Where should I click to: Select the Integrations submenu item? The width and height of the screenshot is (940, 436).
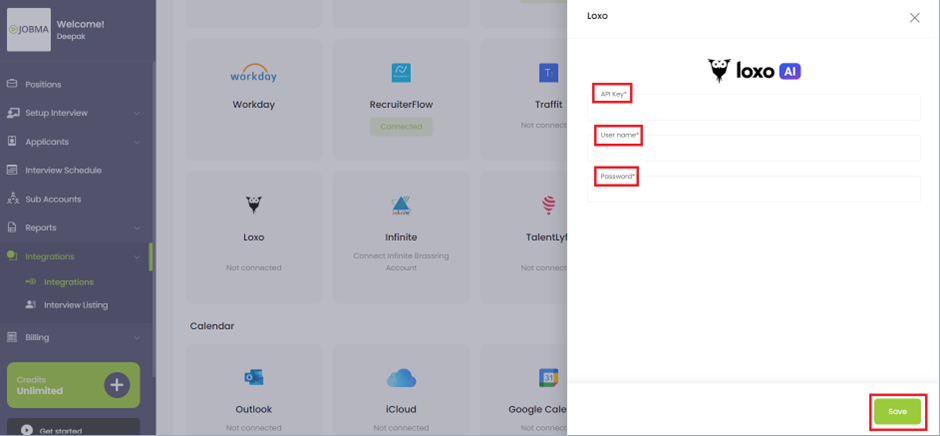point(68,282)
